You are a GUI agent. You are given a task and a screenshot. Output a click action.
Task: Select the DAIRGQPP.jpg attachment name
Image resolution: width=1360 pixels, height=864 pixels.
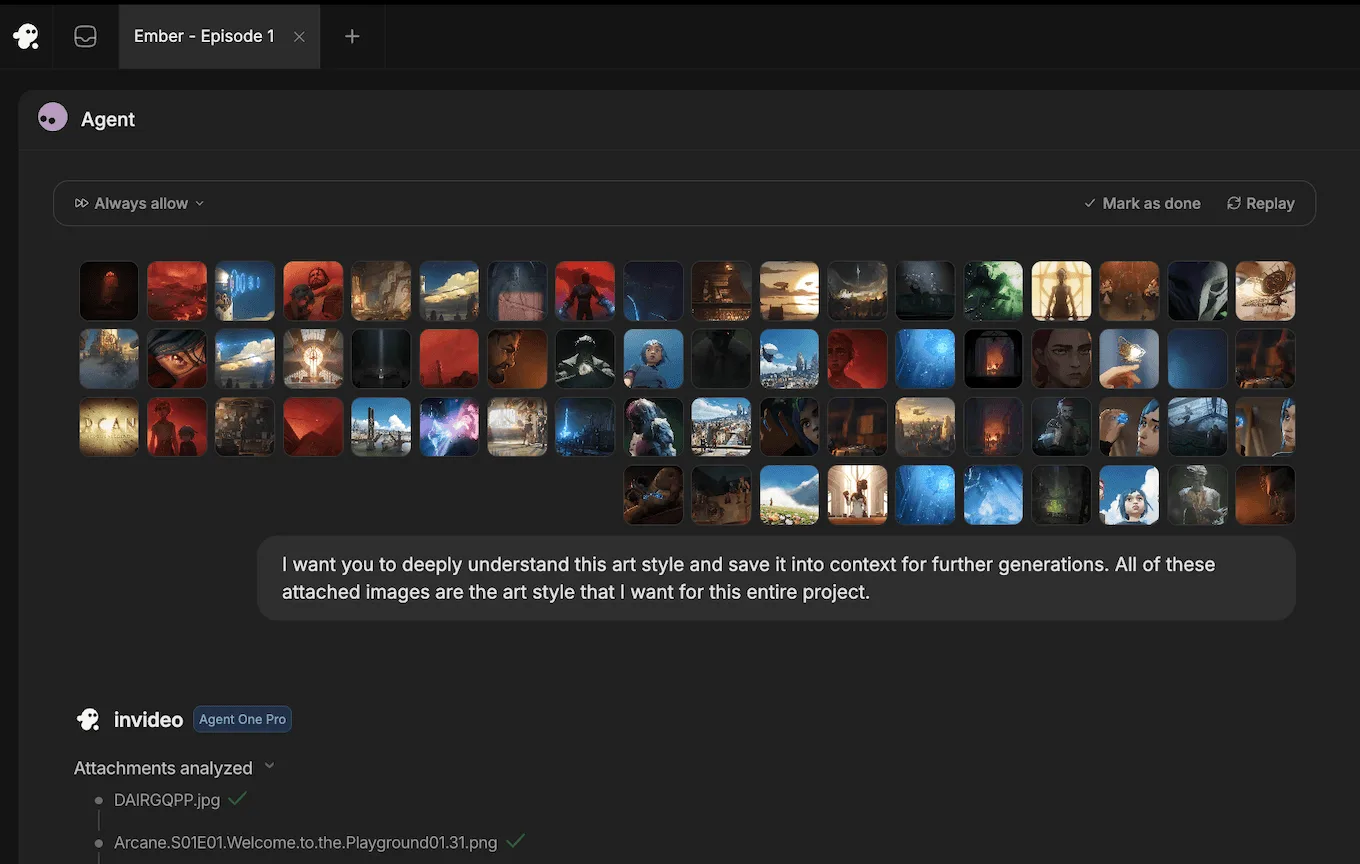point(167,800)
